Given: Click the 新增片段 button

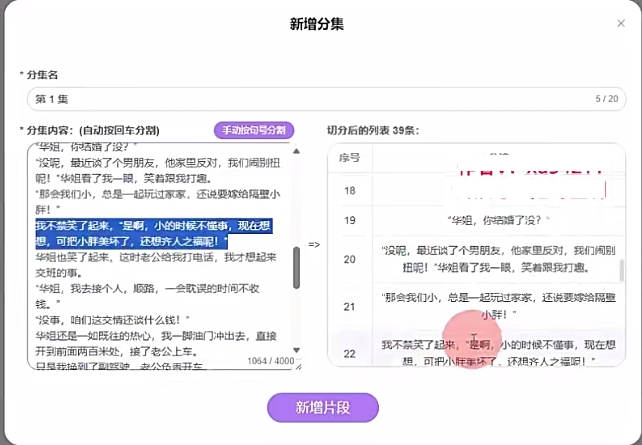Looking at the screenshot, I should [x=323, y=407].
